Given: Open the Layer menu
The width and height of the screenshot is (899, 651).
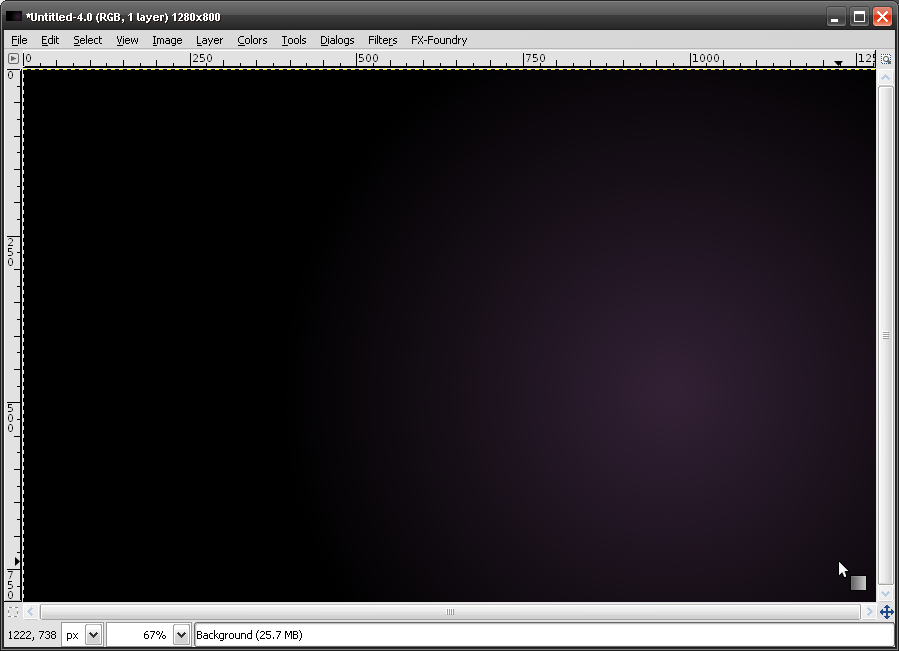Looking at the screenshot, I should point(209,40).
